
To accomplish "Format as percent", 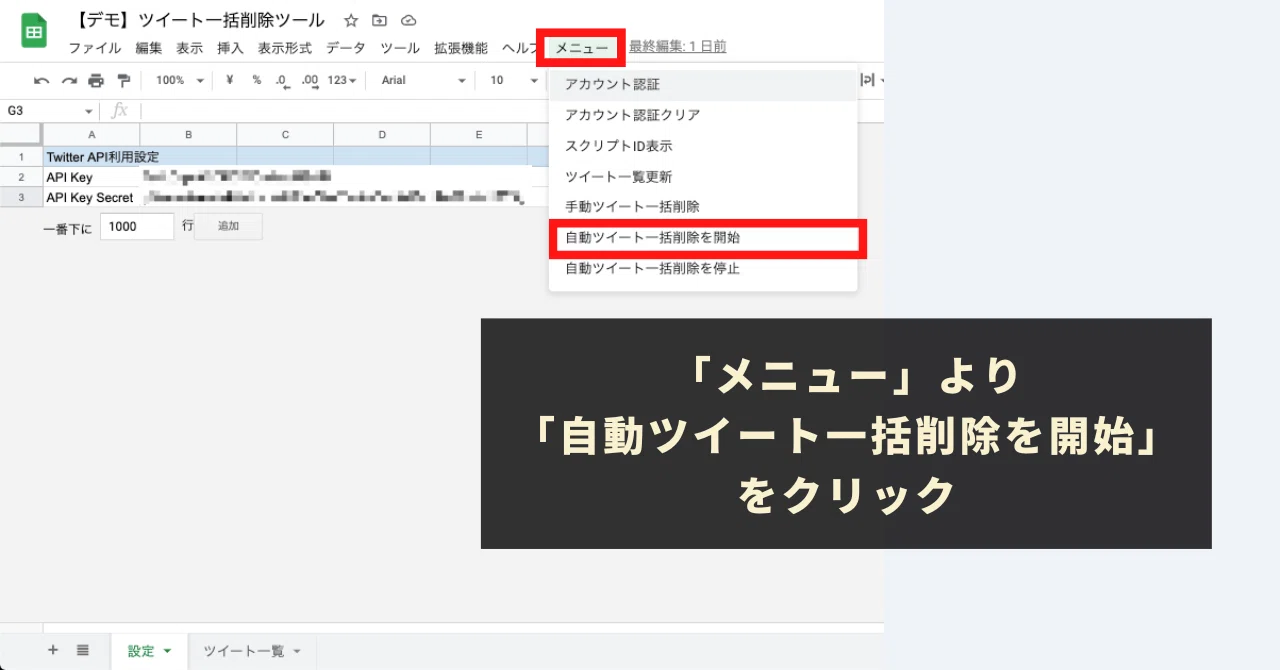I will pos(257,80).
